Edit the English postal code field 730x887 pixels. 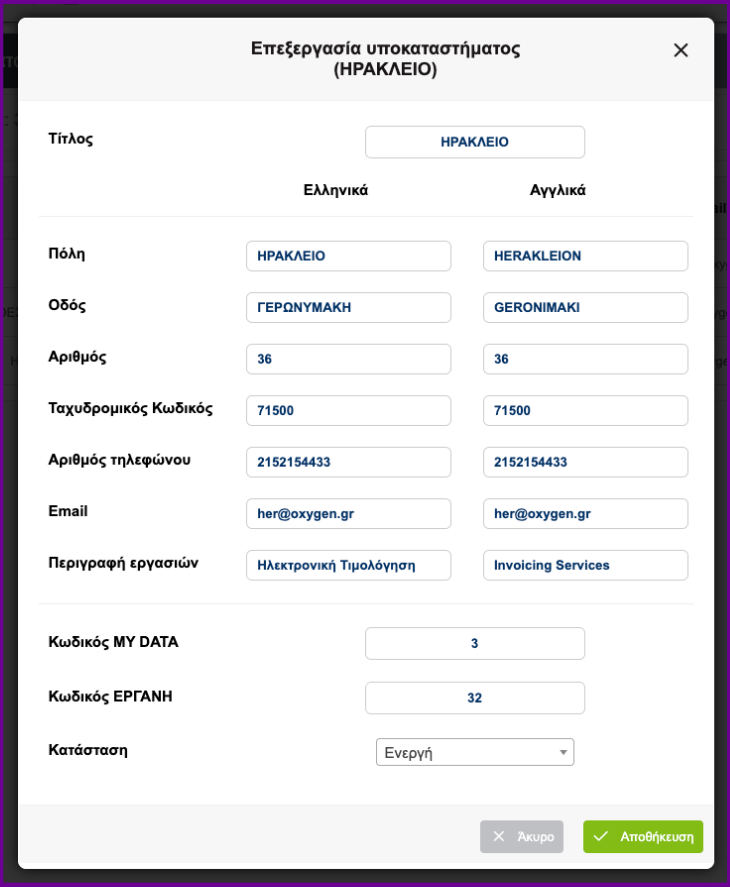click(585, 410)
